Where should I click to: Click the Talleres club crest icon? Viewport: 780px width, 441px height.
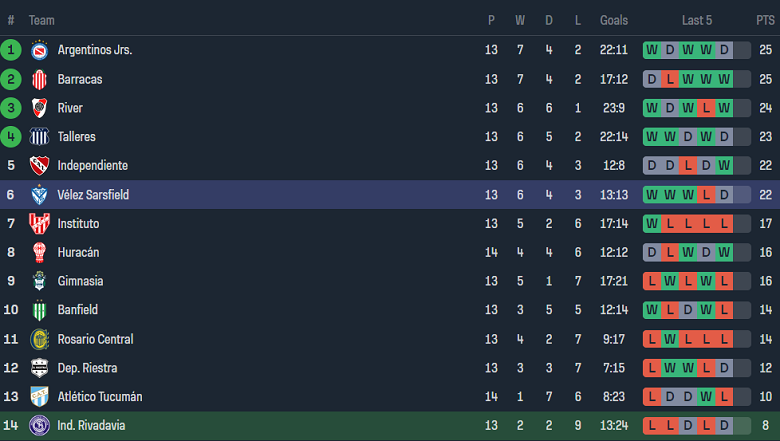click(x=39, y=137)
